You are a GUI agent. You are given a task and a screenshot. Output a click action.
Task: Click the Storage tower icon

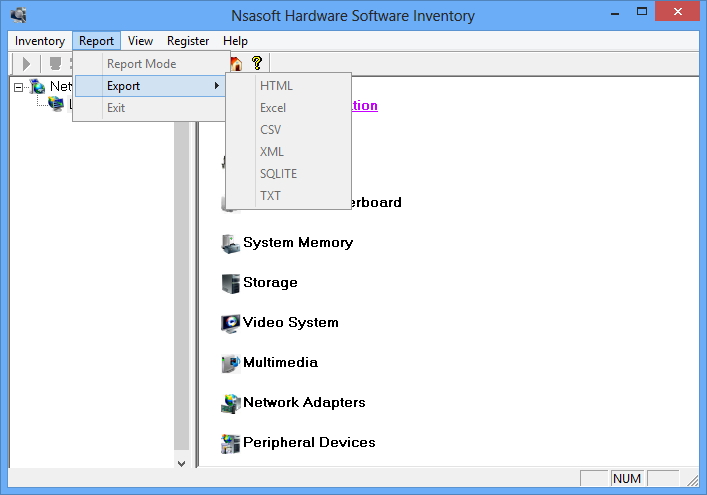(230, 284)
